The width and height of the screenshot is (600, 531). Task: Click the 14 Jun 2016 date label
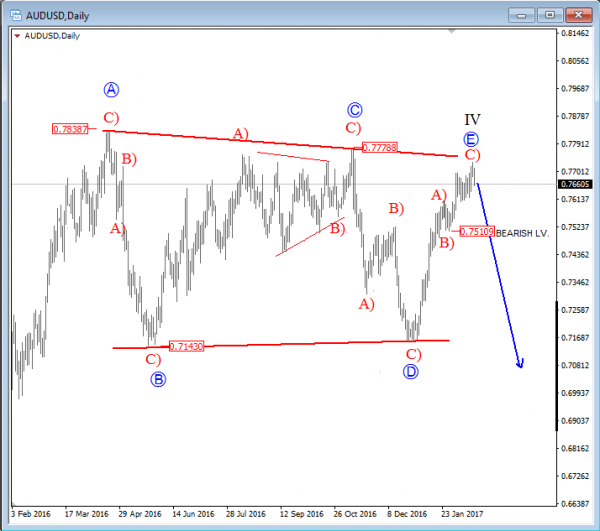pyautogui.click(x=193, y=514)
